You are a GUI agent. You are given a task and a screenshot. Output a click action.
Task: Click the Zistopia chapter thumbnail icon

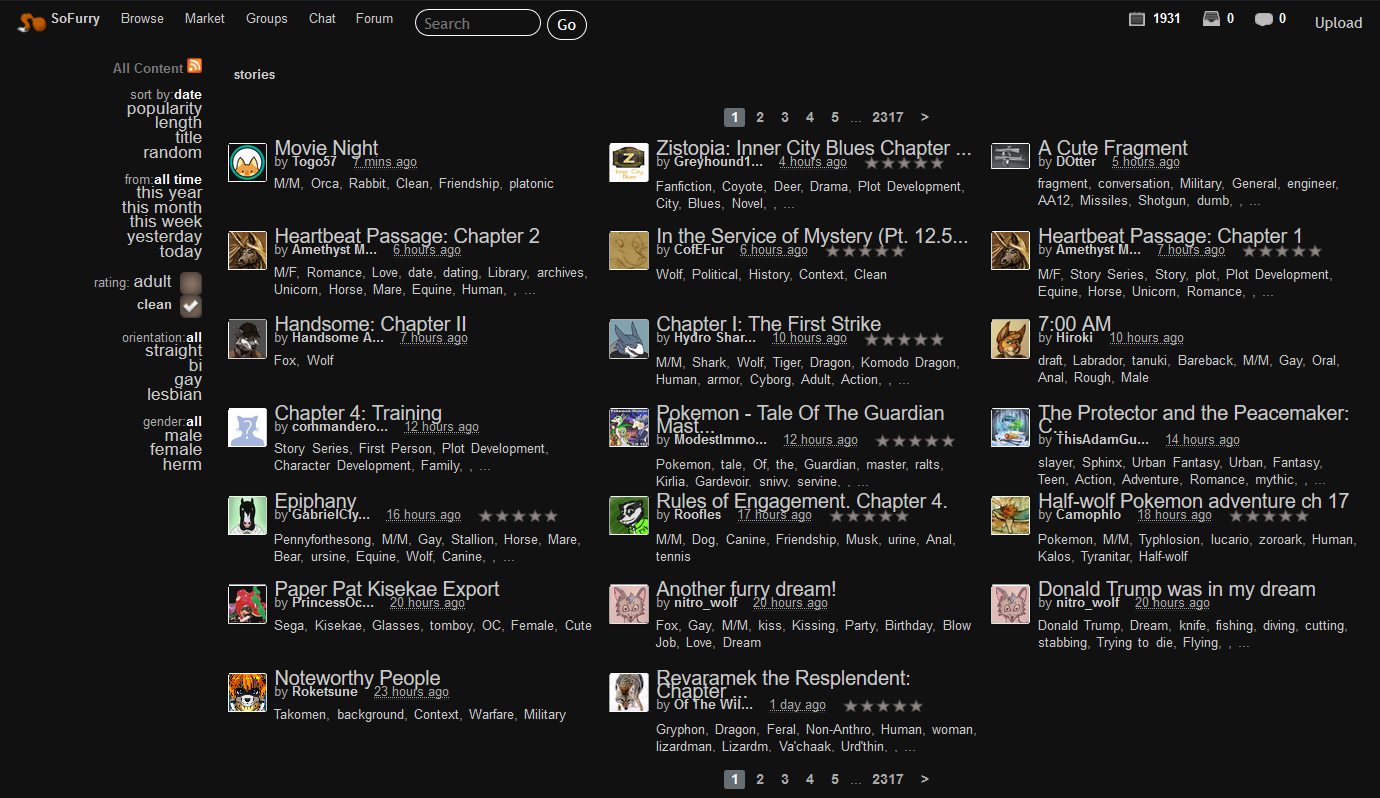pyautogui.click(x=628, y=161)
